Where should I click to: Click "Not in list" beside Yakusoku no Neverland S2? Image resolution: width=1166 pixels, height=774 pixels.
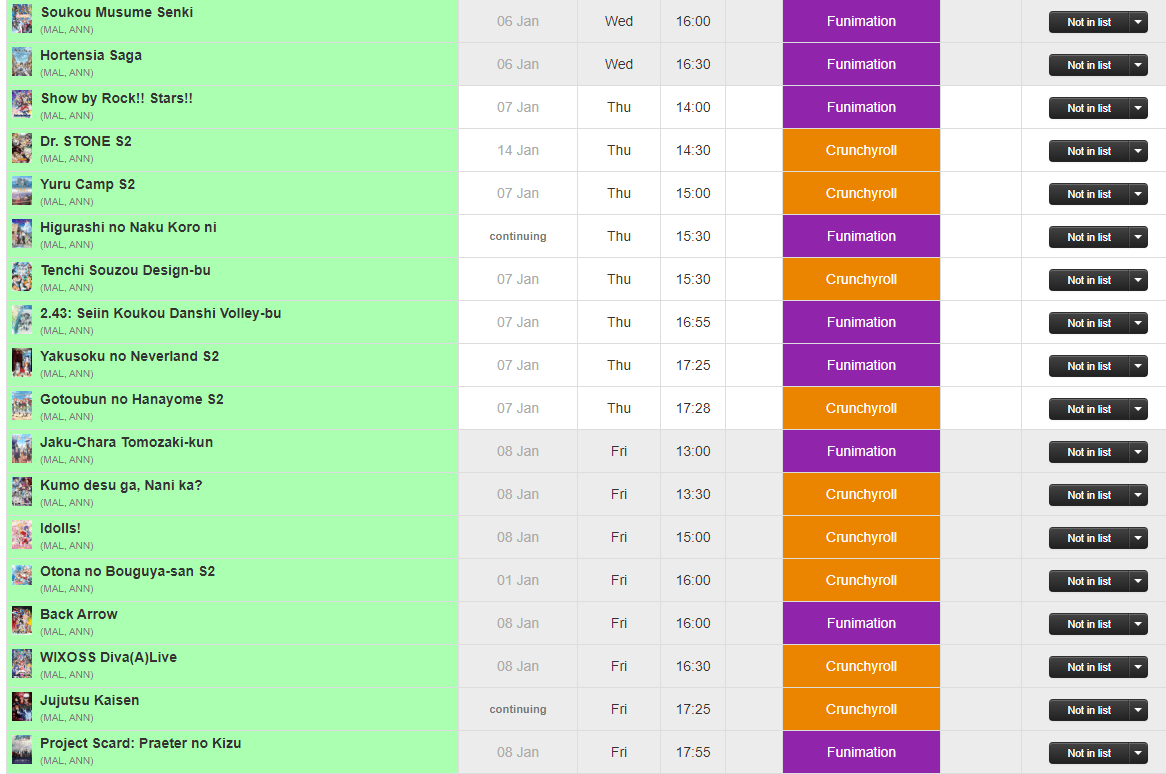coord(1089,367)
